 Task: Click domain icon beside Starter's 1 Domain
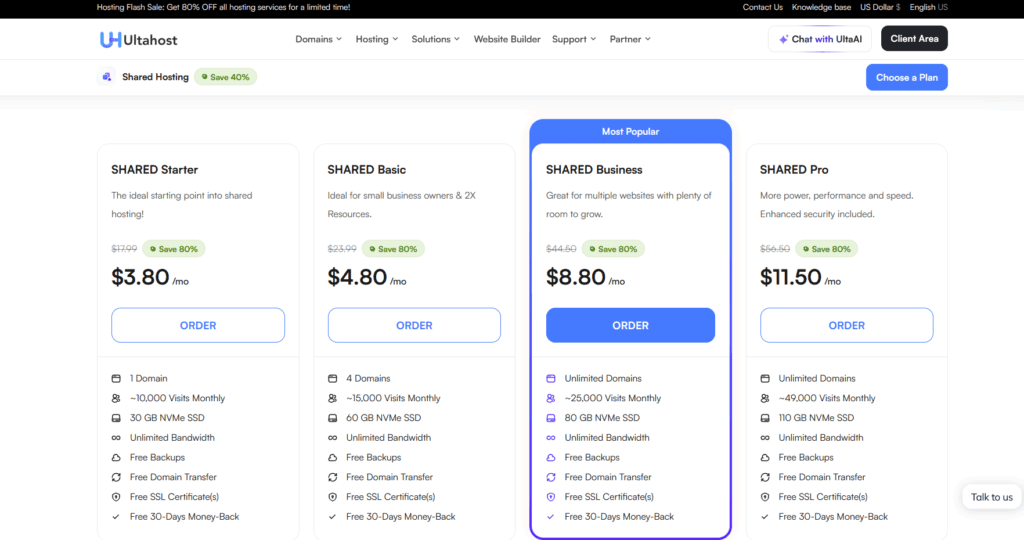point(116,379)
